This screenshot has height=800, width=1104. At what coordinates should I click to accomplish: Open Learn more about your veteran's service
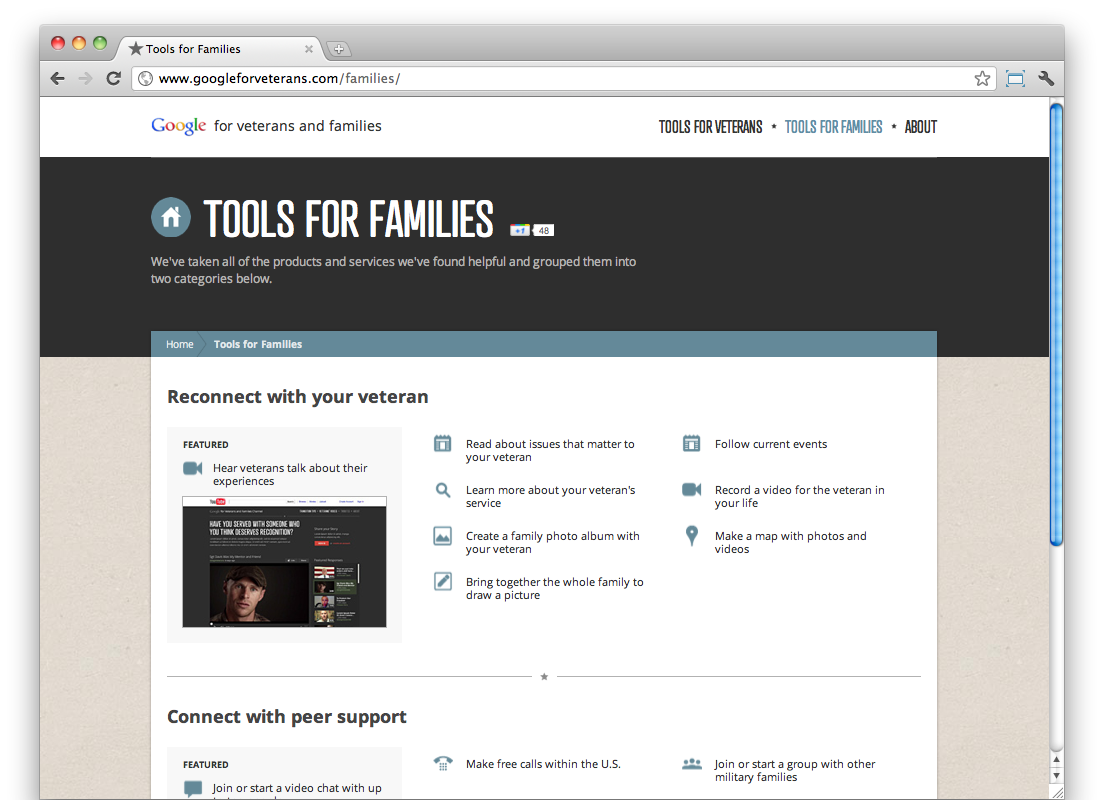551,496
